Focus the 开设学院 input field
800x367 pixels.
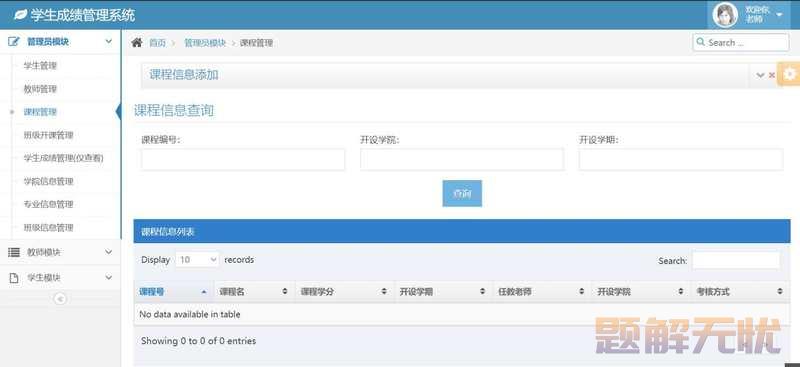coord(462,160)
